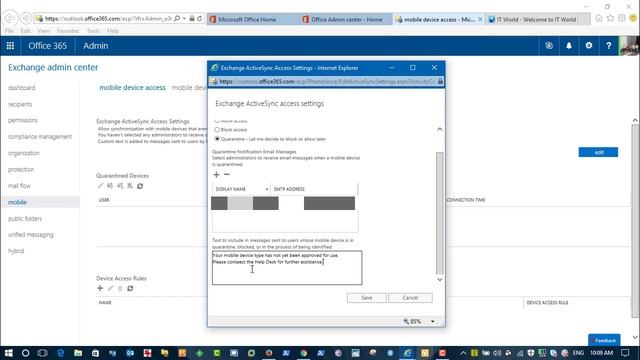Select the mobile device access tab
640x360 pixels.
(132, 87)
